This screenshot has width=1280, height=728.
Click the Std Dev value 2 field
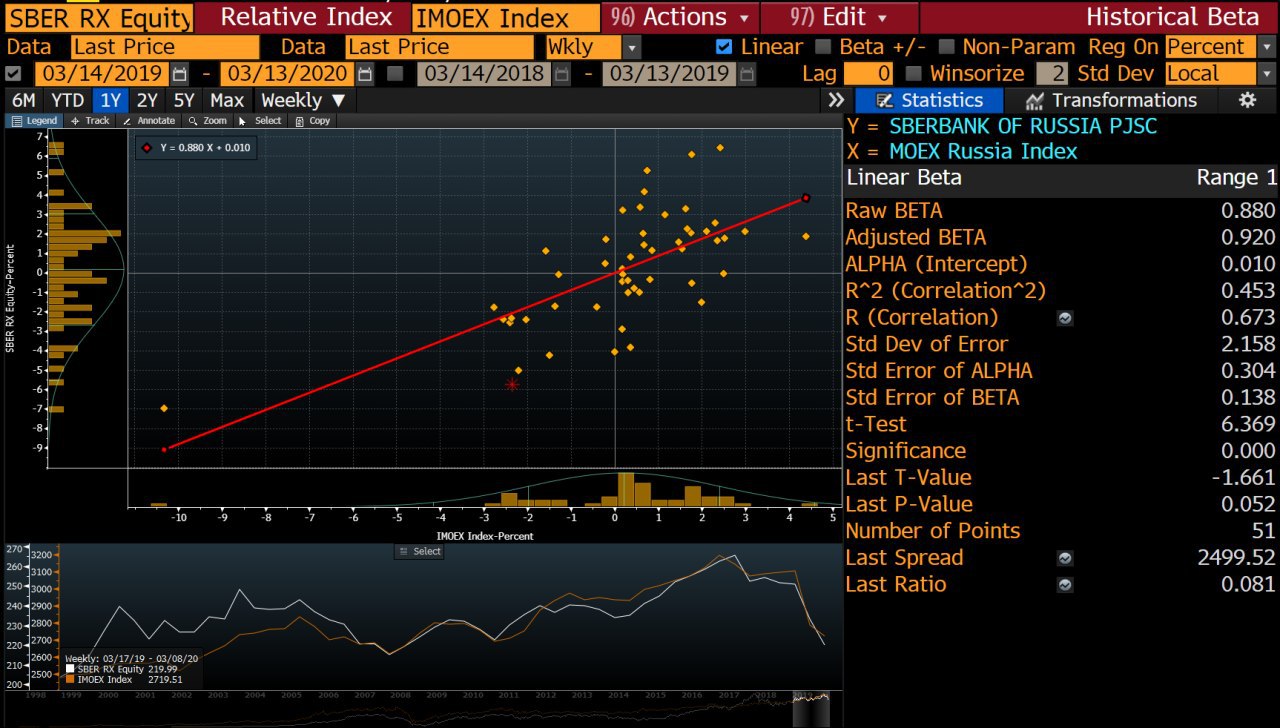point(1051,74)
